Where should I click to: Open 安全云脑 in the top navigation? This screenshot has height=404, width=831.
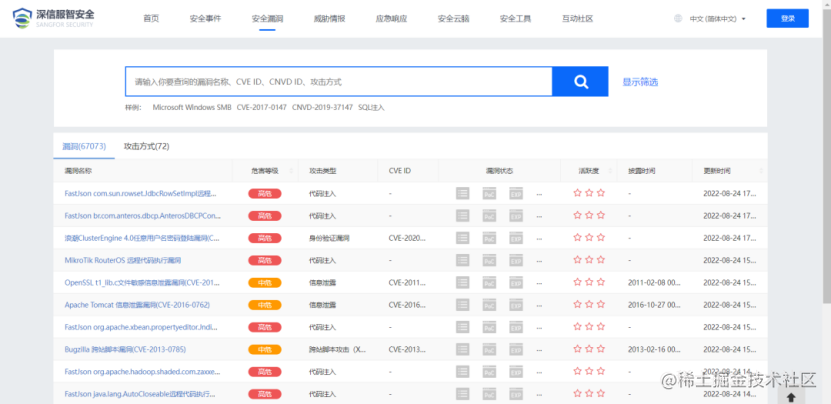point(453,19)
